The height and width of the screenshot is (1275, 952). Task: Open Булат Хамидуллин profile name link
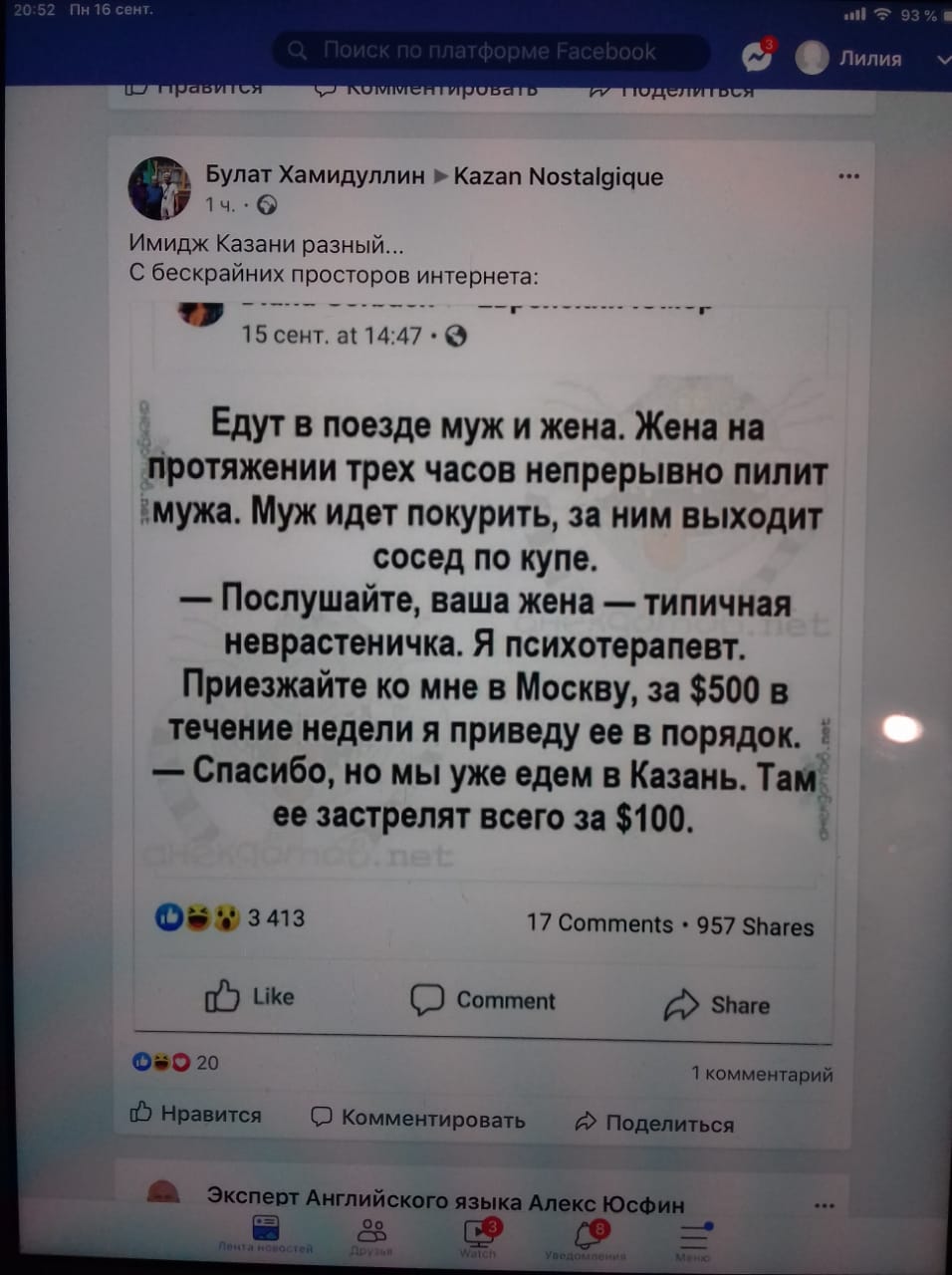pos(315,175)
